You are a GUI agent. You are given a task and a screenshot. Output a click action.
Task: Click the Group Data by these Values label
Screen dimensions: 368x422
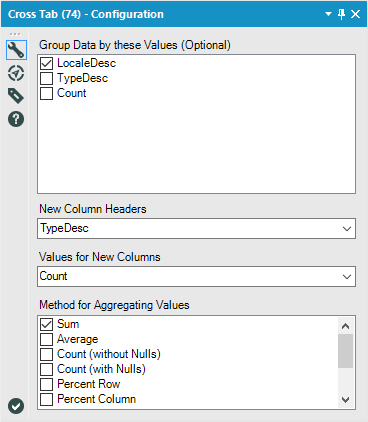pos(135,45)
